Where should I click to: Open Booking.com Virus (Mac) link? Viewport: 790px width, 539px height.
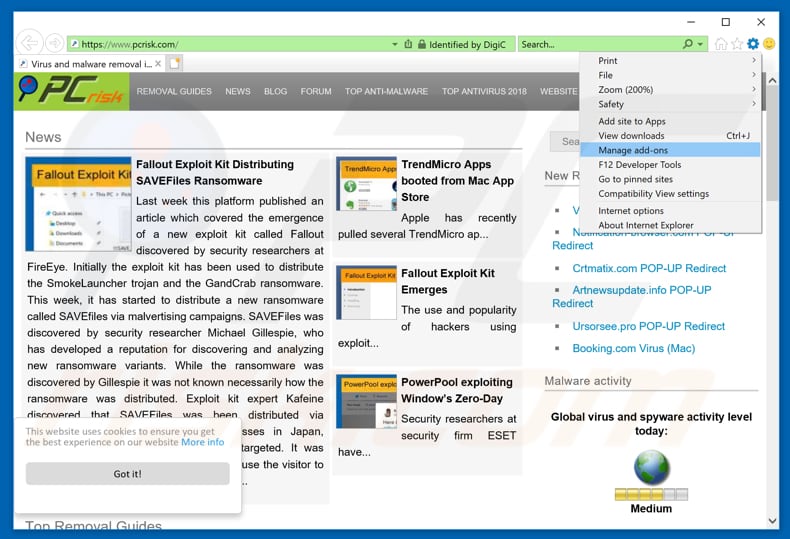click(x=633, y=349)
